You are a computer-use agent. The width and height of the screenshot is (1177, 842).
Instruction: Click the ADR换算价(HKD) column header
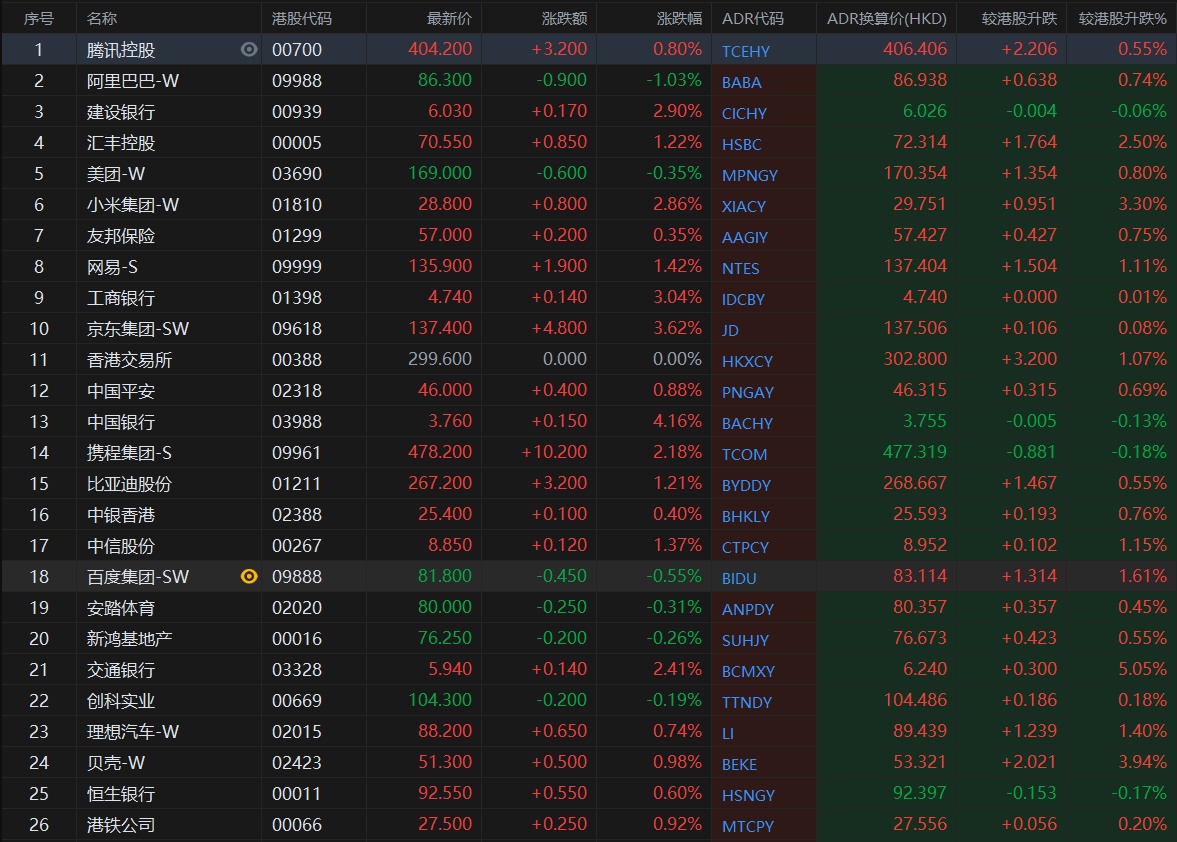887,18
